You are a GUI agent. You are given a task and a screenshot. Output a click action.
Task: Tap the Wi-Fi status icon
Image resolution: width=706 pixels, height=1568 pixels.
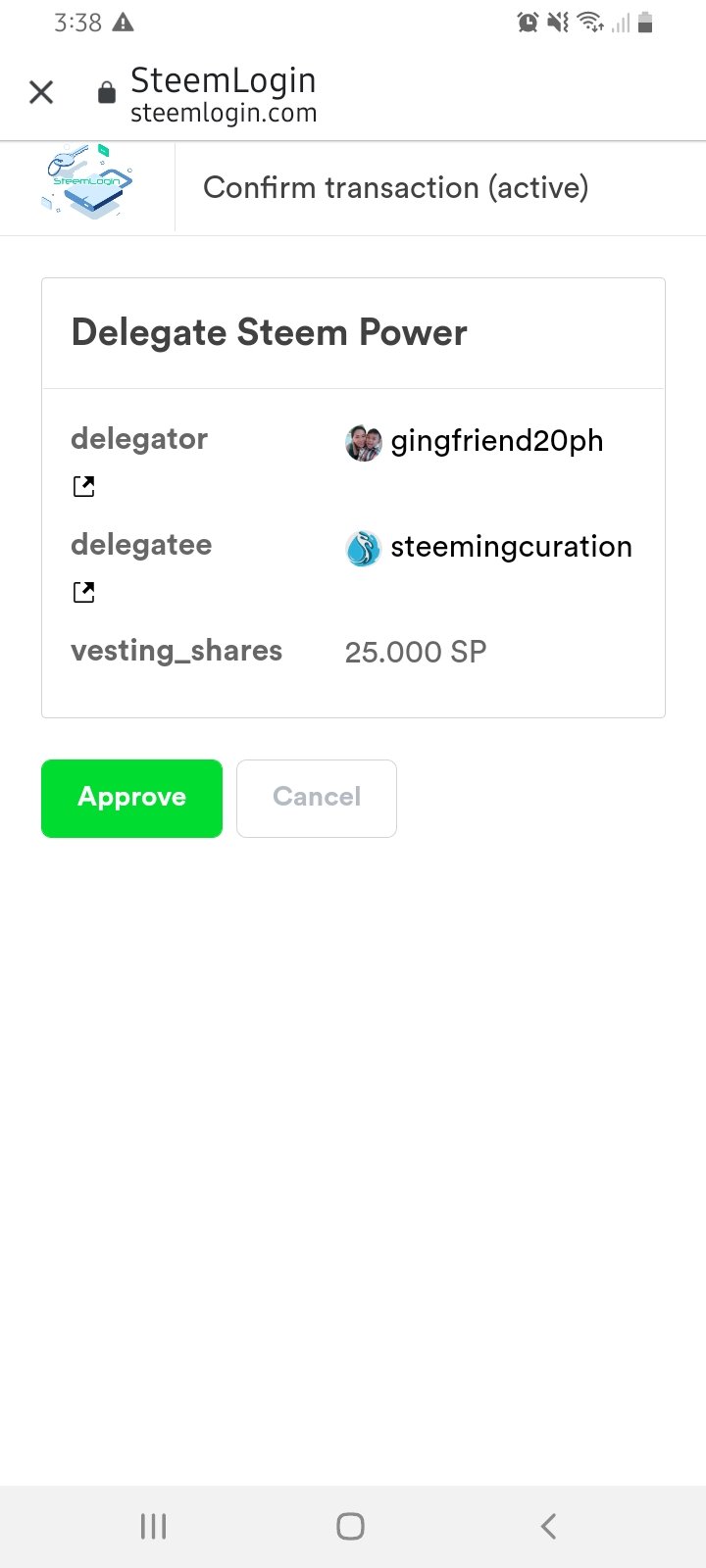[590, 22]
